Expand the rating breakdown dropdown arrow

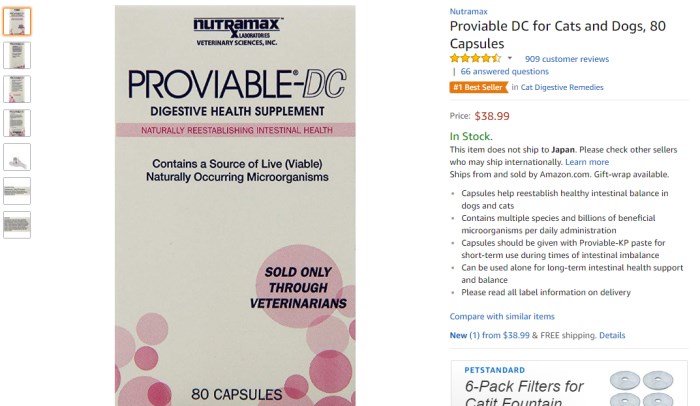pyautogui.click(x=510, y=58)
